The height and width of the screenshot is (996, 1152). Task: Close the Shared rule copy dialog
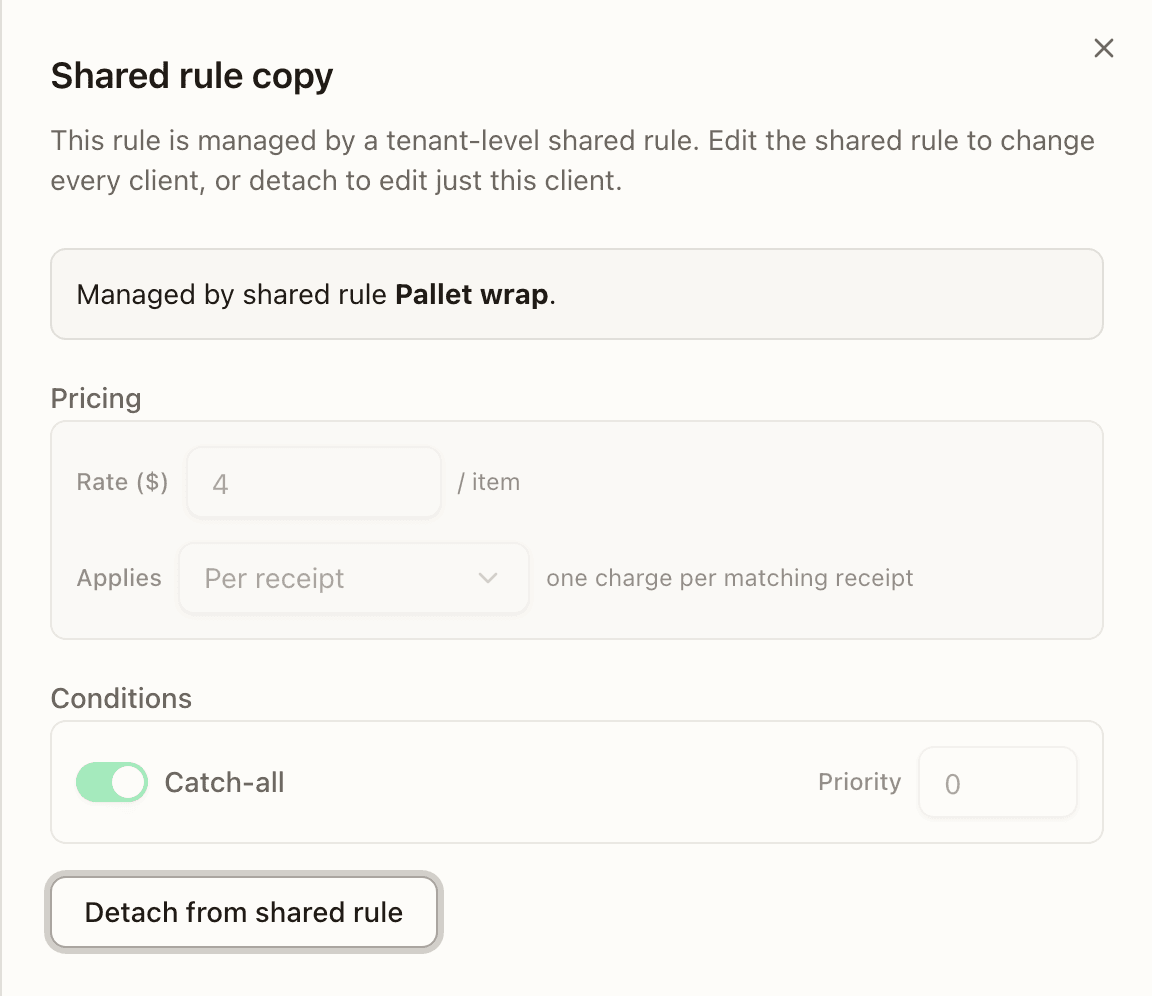(x=1104, y=48)
